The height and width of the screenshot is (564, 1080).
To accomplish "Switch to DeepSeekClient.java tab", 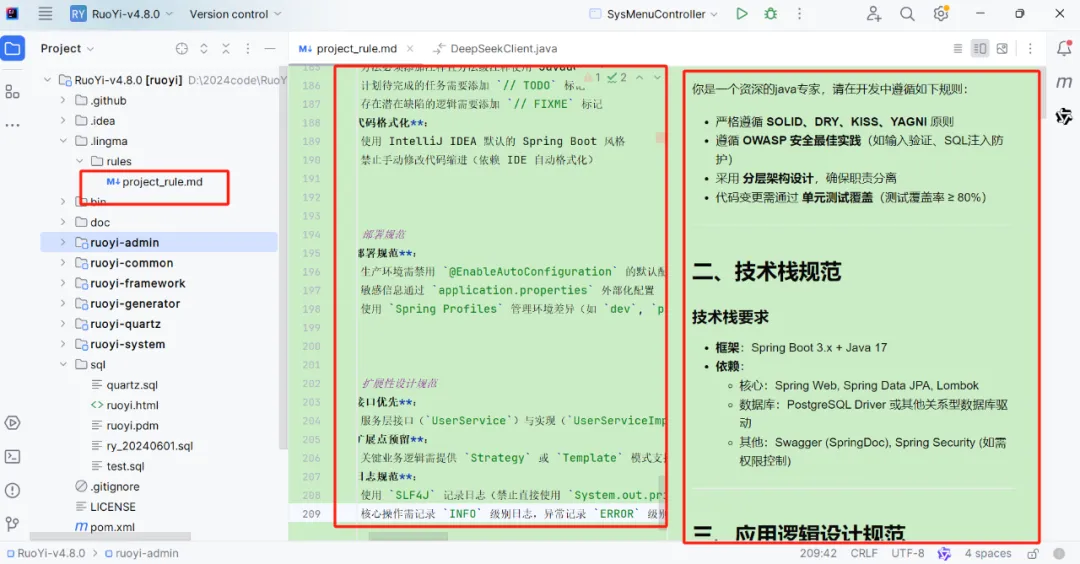I will (x=495, y=48).
